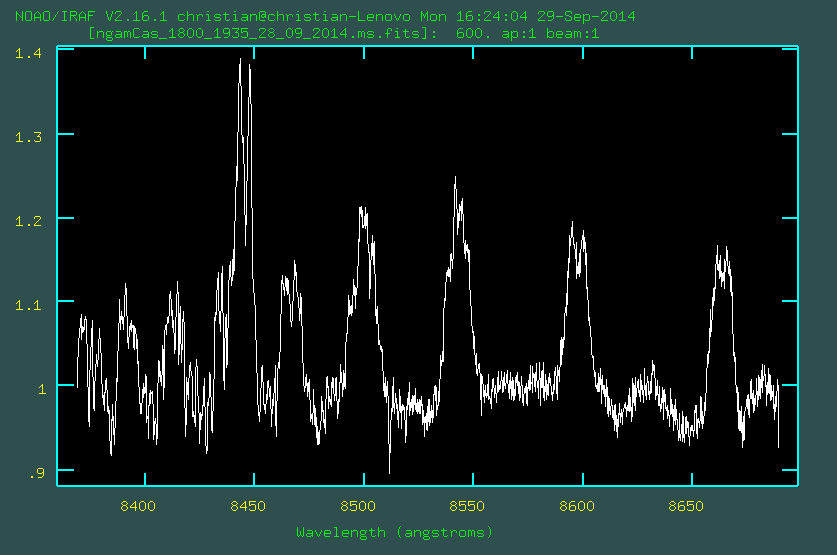Click the 1.3 y-axis tick label
Viewport: 837px width, 555px height.
(28, 135)
